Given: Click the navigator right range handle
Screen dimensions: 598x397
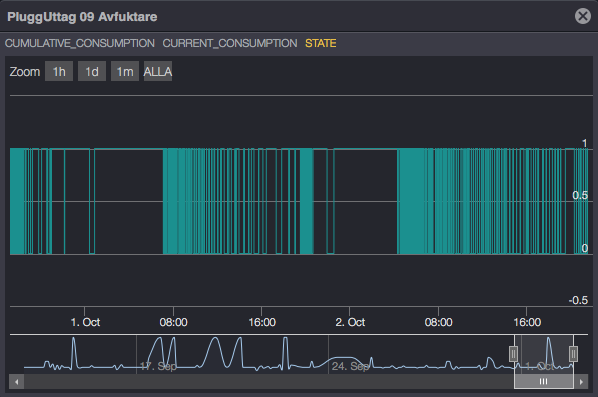Looking at the screenshot, I should (x=573, y=354).
